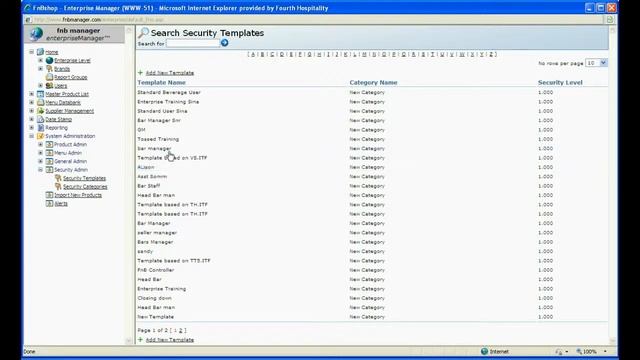Image resolution: width=640 pixels, height=360 pixels.
Task: Click the top green plus add icon
Action: pos(140,73)
